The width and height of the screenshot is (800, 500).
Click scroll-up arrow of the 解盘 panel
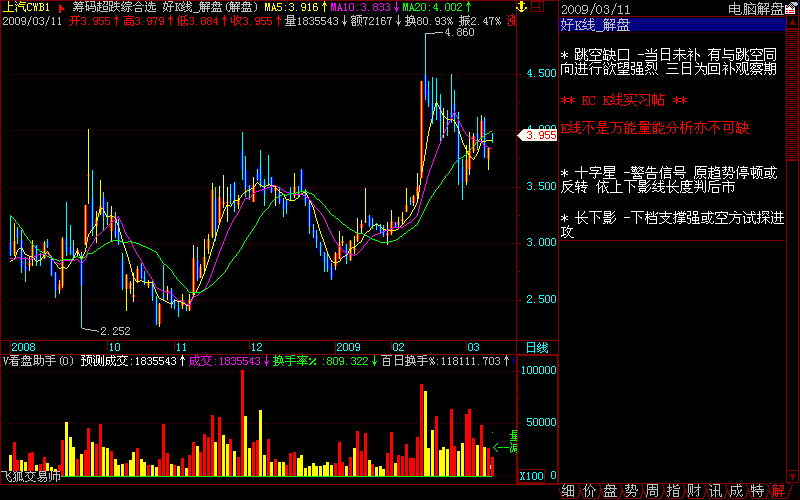[x=792, y=23]
